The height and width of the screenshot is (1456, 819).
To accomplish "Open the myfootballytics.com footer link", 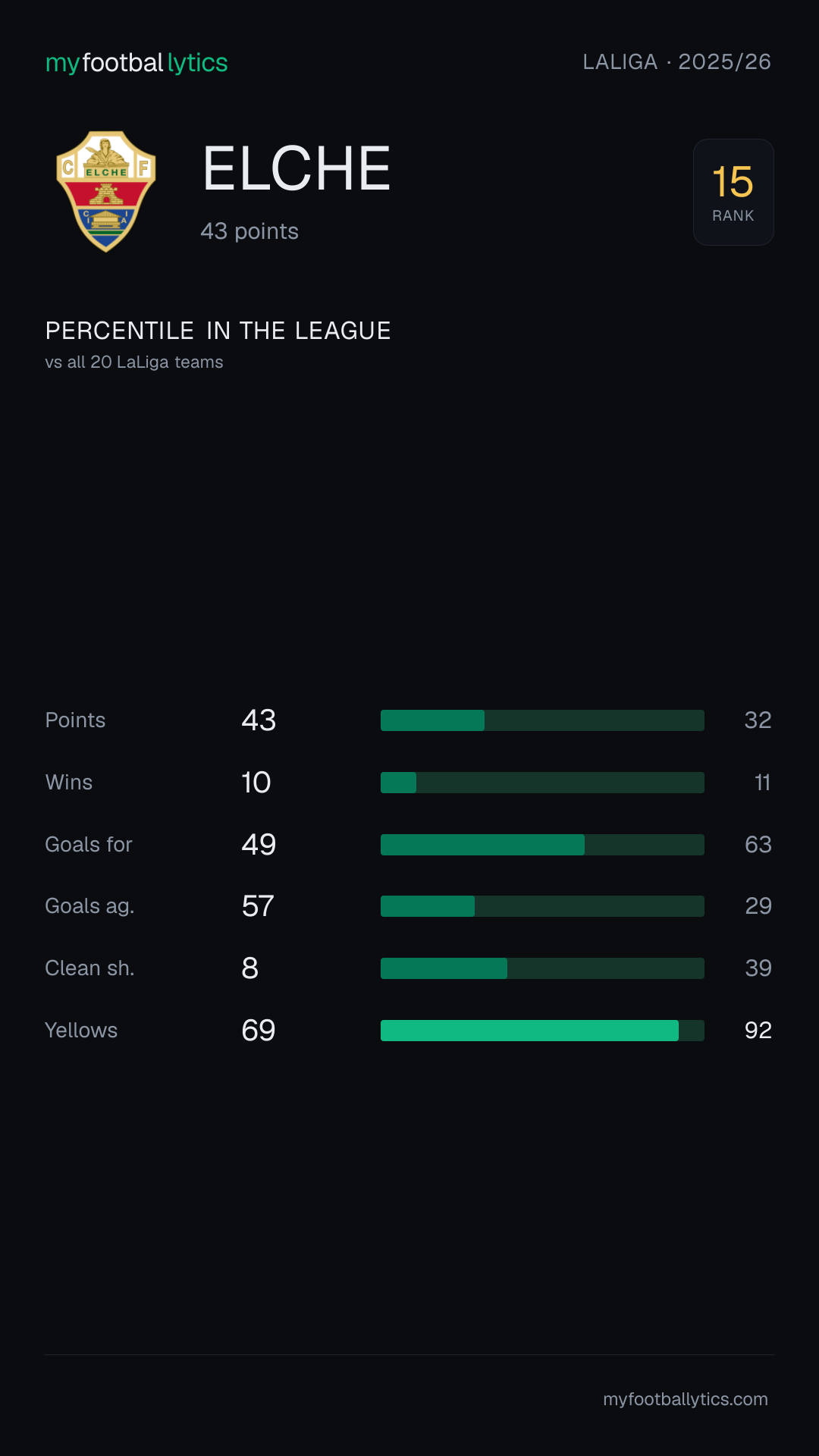I will point(686,1399).
